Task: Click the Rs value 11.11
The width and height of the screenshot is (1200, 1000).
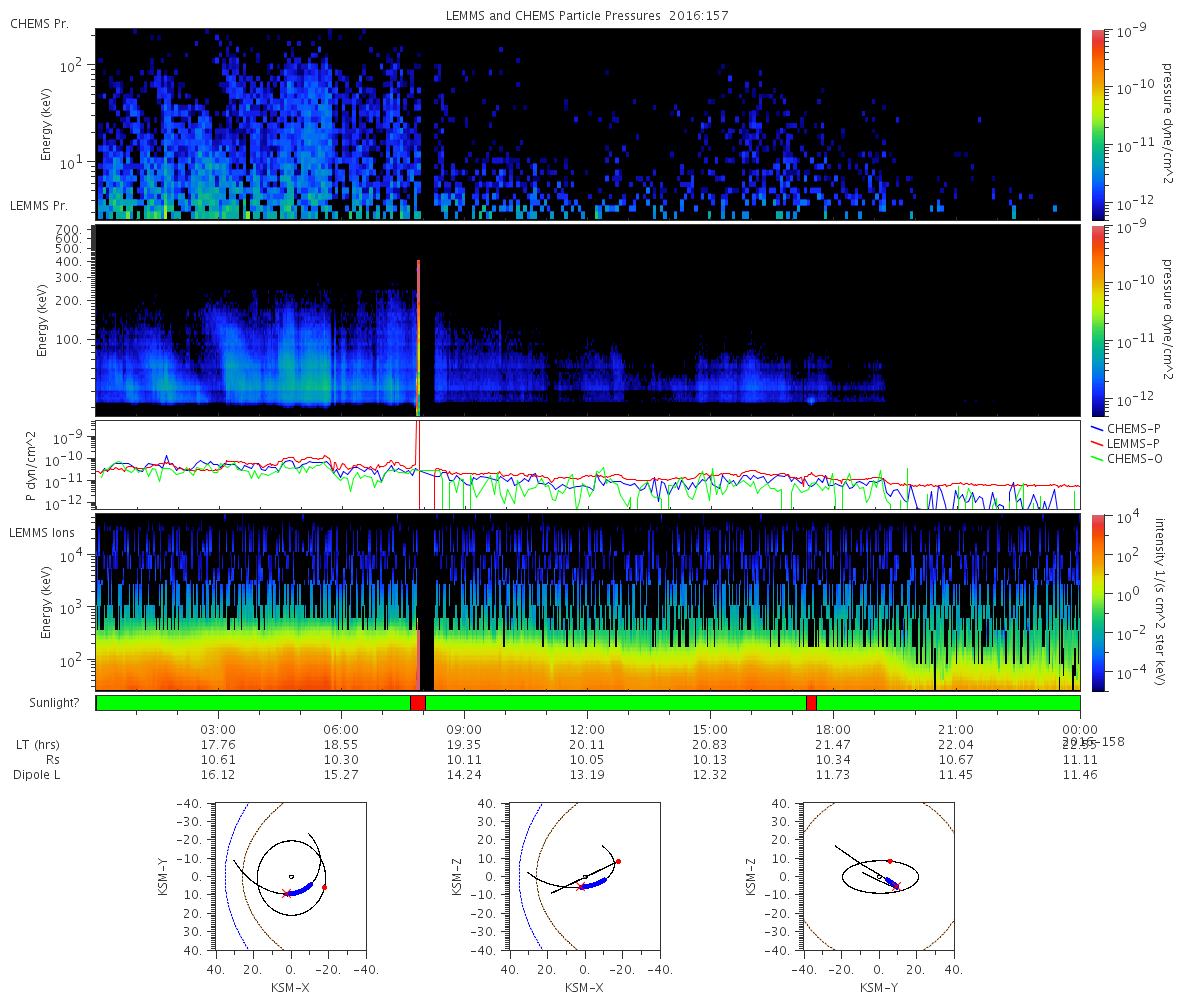Action: tap(1080, 760)
